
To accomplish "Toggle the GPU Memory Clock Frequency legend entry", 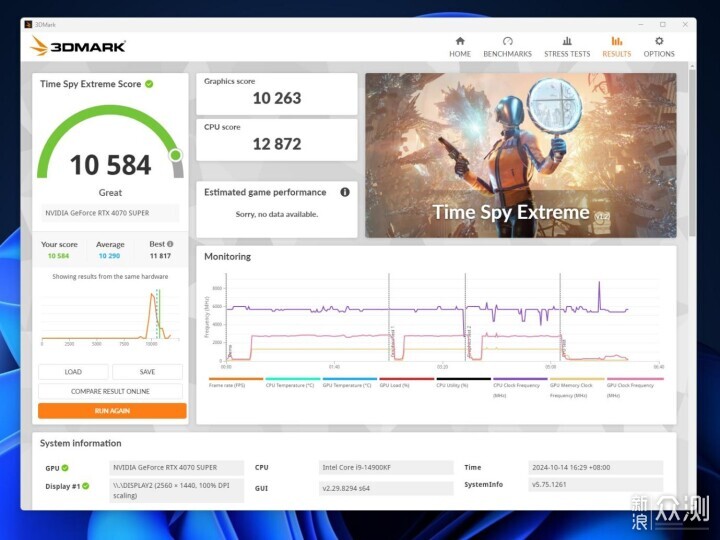I will coord(577,388).
